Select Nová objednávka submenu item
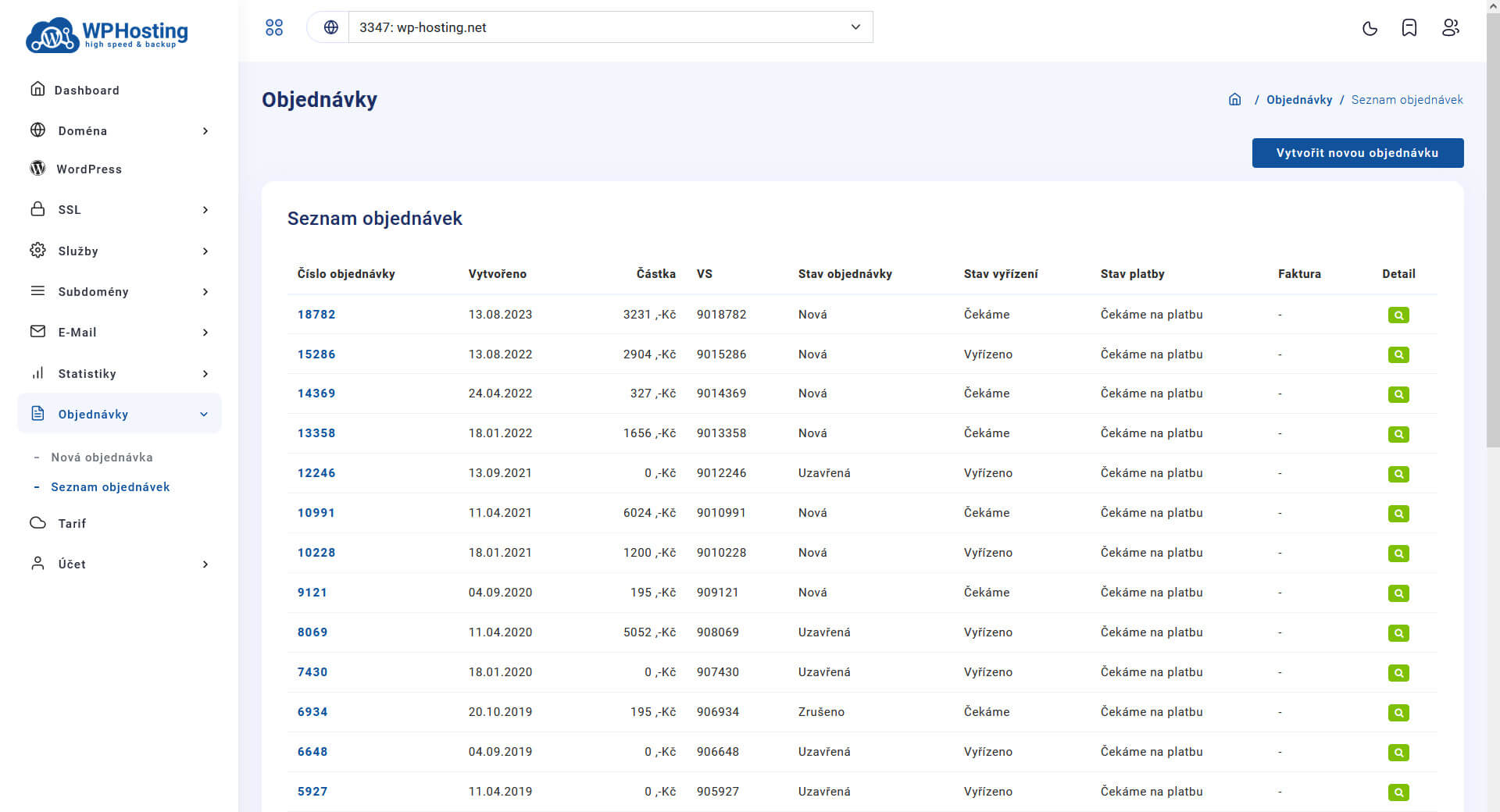This screenshot has height=812, width=1500. pos(102,458)
